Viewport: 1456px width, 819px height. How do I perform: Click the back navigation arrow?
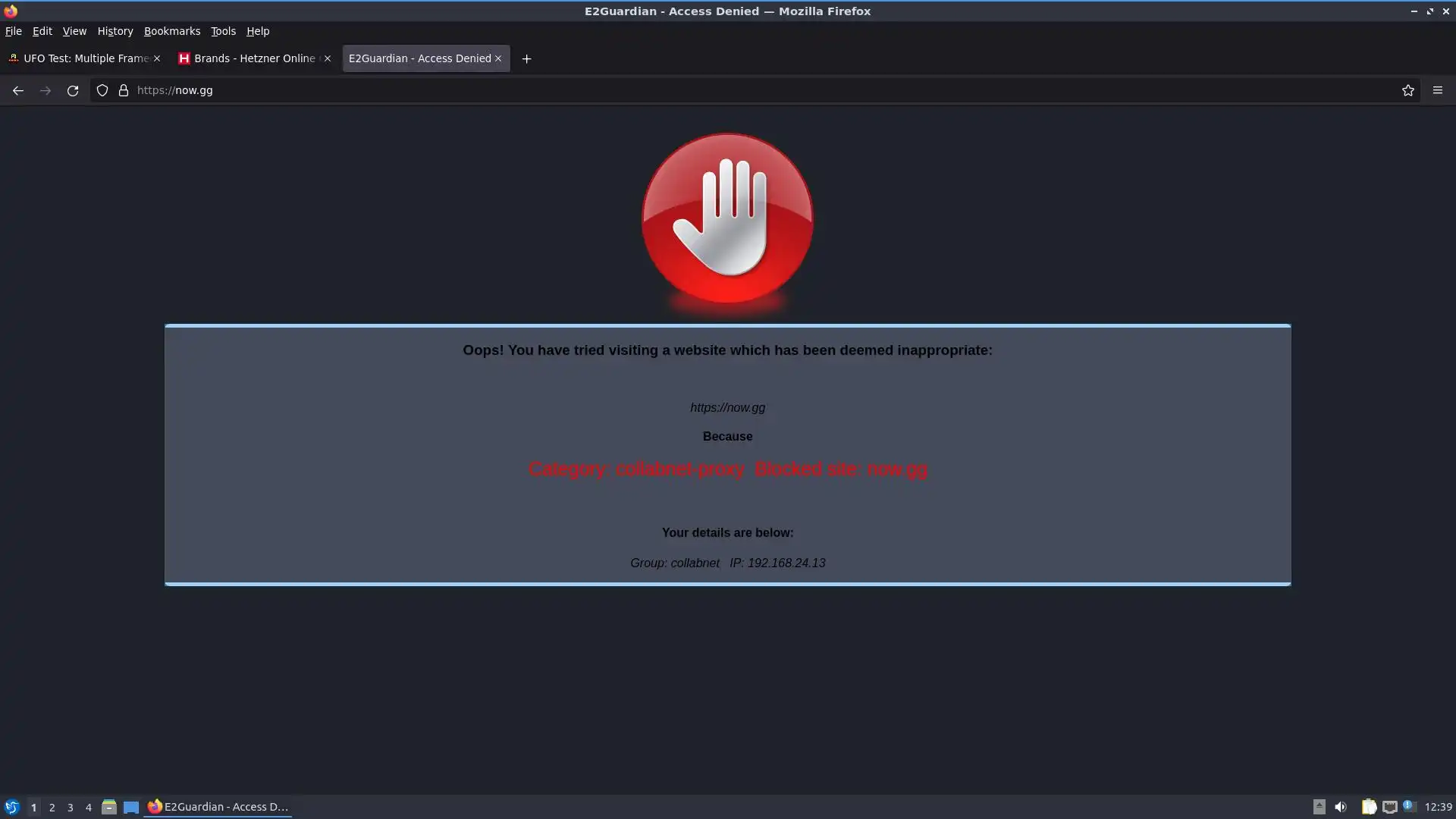point(17,90)
